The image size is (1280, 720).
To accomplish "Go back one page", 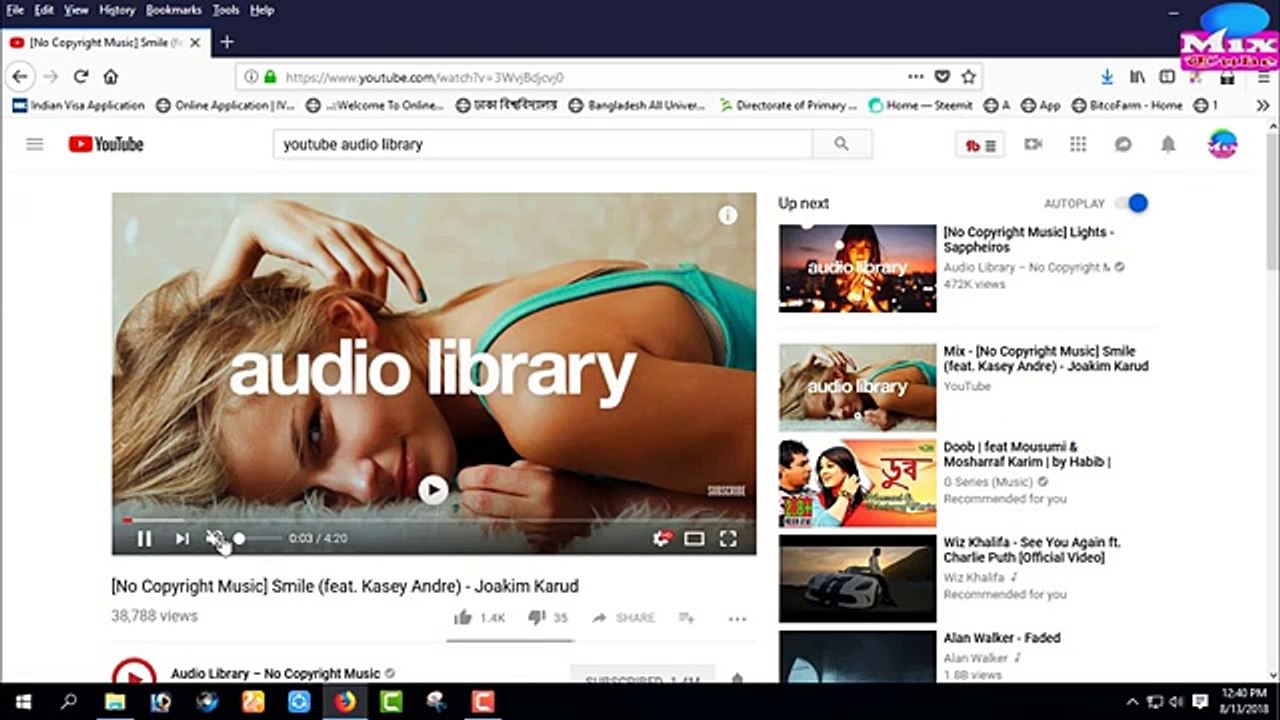I will [x=20, y=76].
